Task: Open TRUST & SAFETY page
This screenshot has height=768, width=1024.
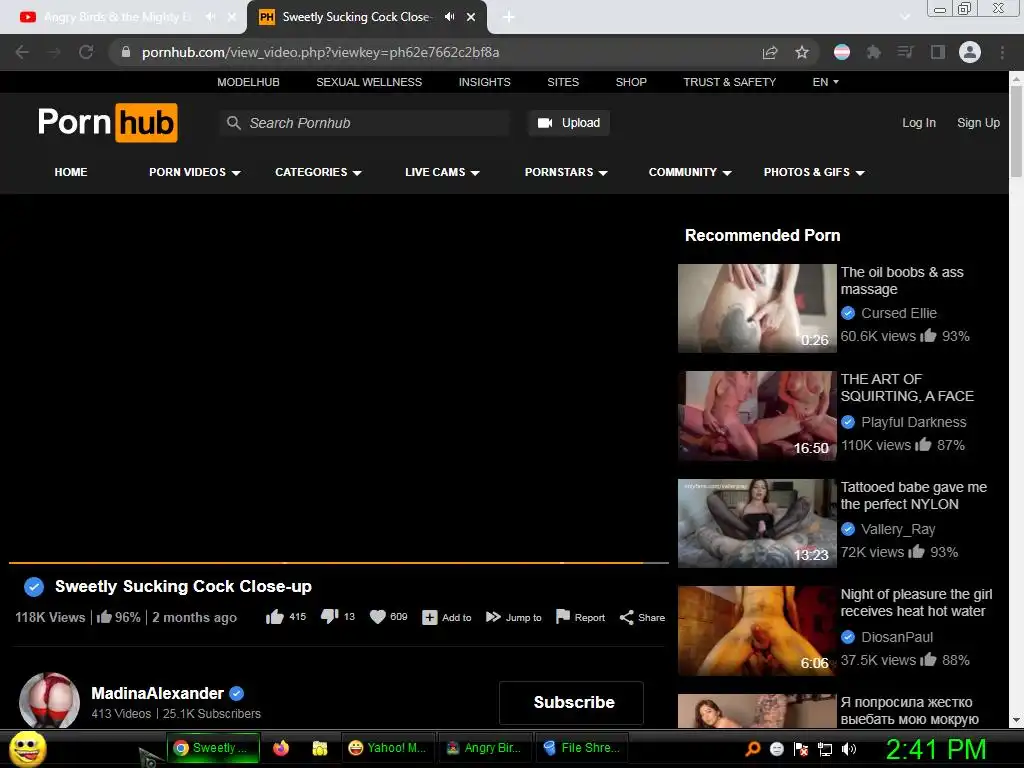Action: pyautogui.click(x=729, y=82)
